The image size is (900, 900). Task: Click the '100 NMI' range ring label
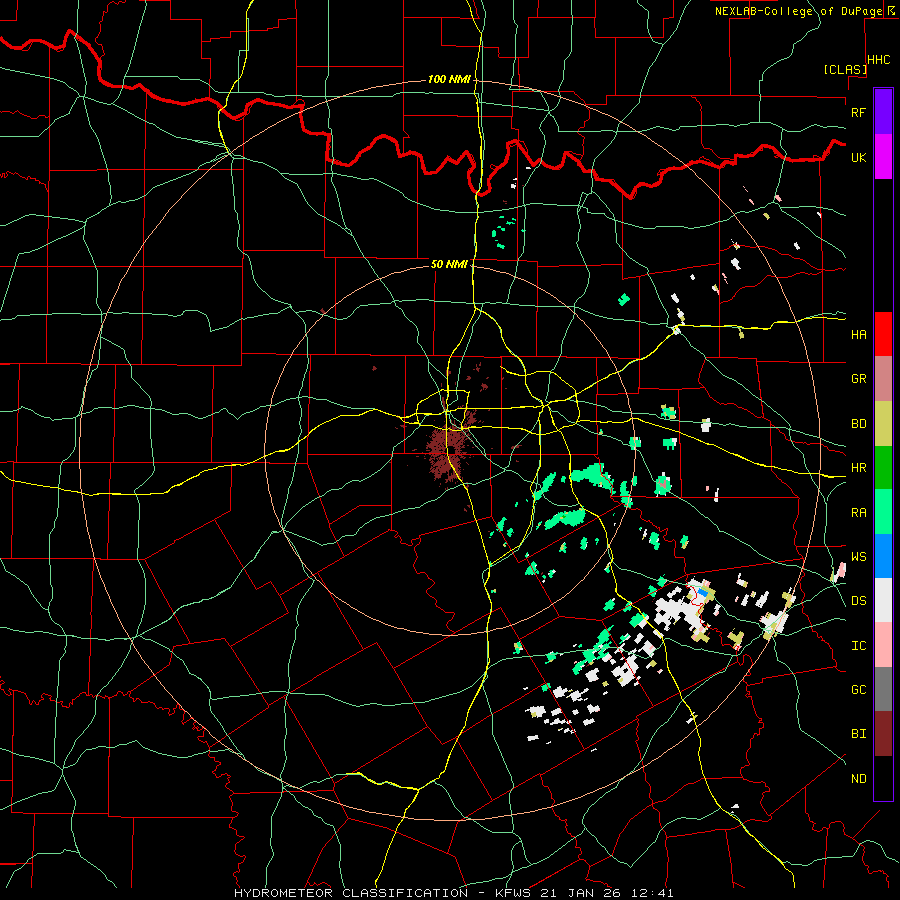coord(449,79)
